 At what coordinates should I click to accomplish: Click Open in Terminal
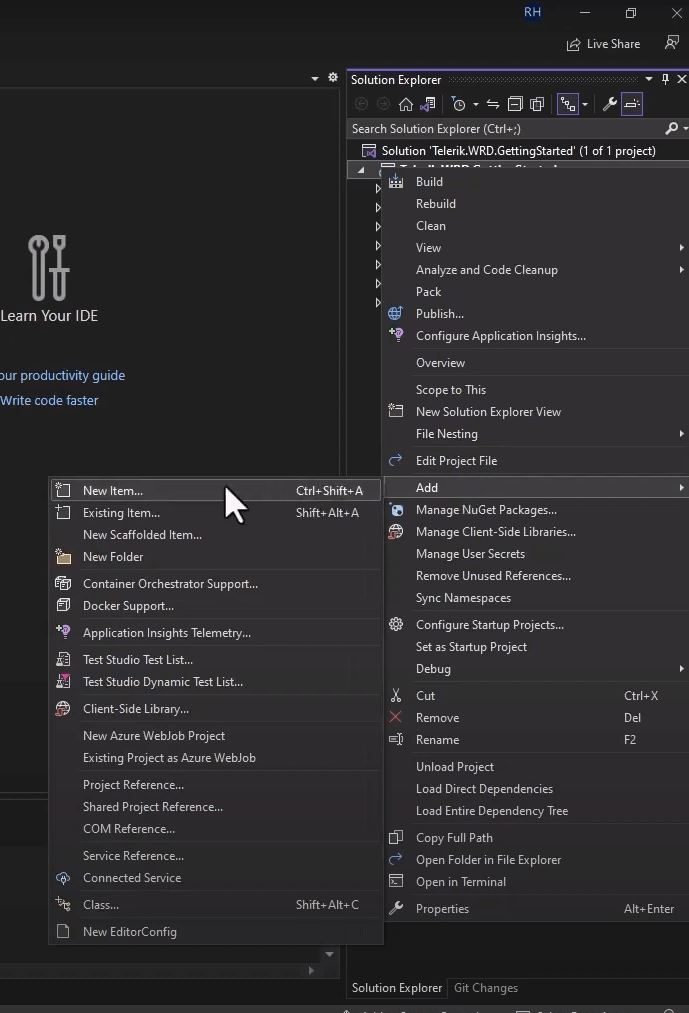536,882
